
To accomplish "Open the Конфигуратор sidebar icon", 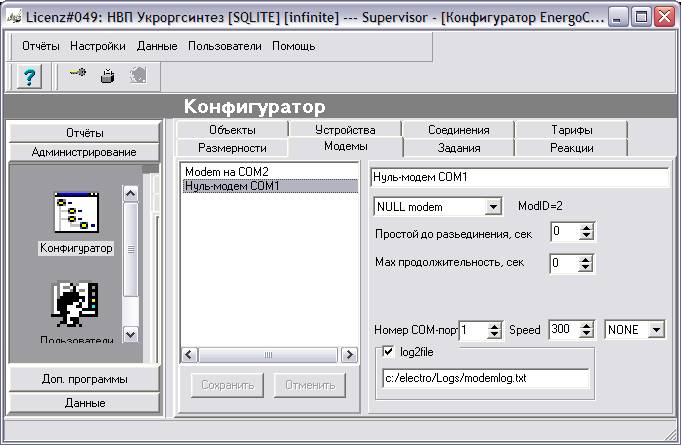I will (76, 214).
